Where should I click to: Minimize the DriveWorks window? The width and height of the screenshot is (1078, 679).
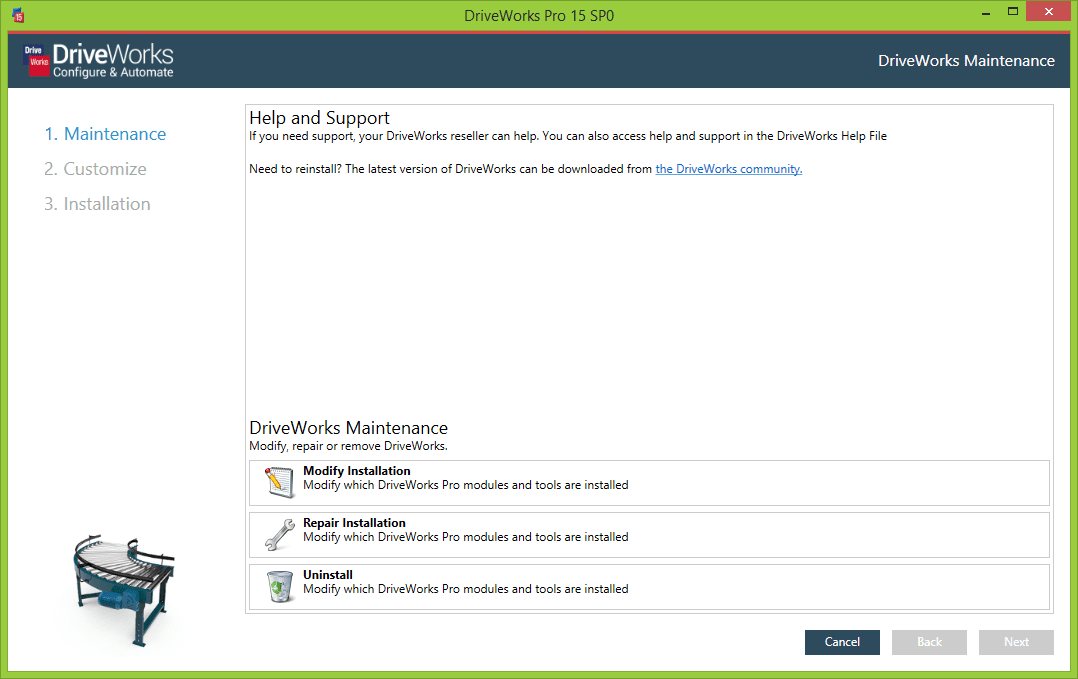coord(986,12)
